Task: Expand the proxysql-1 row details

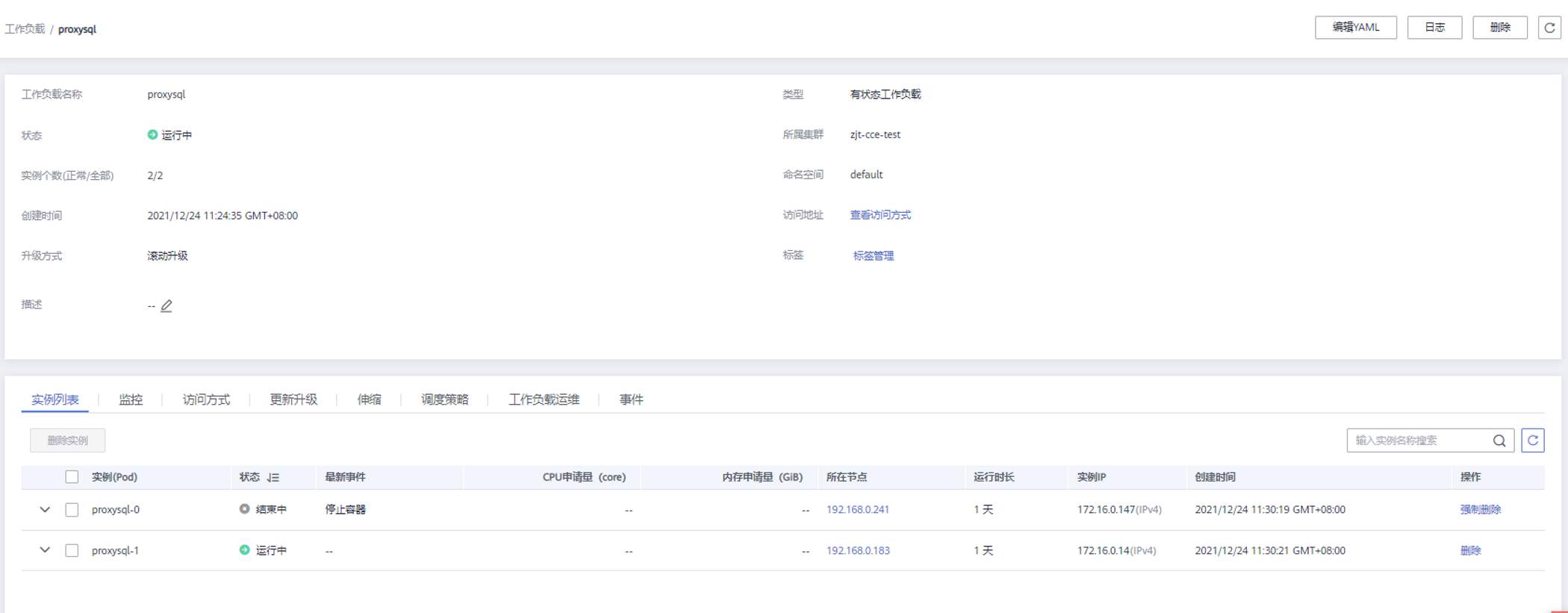Action: [x=45, y=550]
